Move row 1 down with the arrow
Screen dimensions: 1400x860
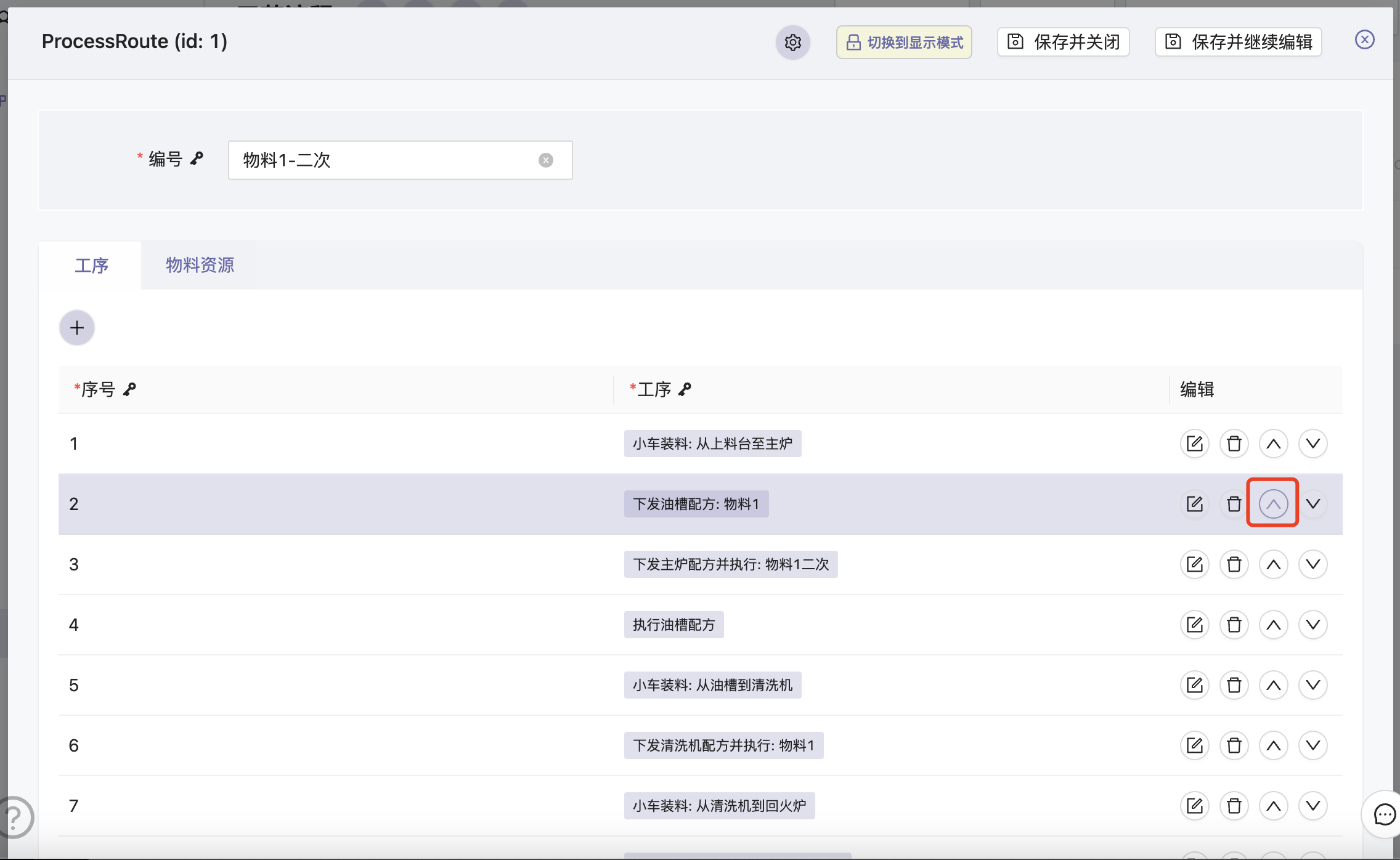(x=1312, y=444)
